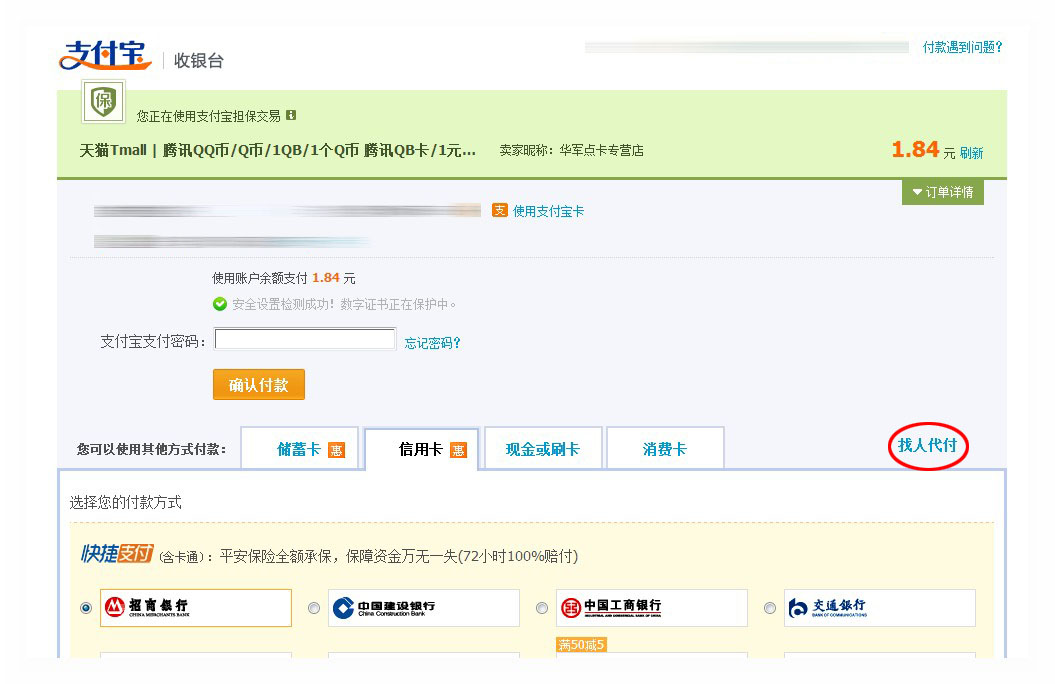Focus the 支付宝支付密码 input field
The image size is (1055, 684).
coord(305,339)
